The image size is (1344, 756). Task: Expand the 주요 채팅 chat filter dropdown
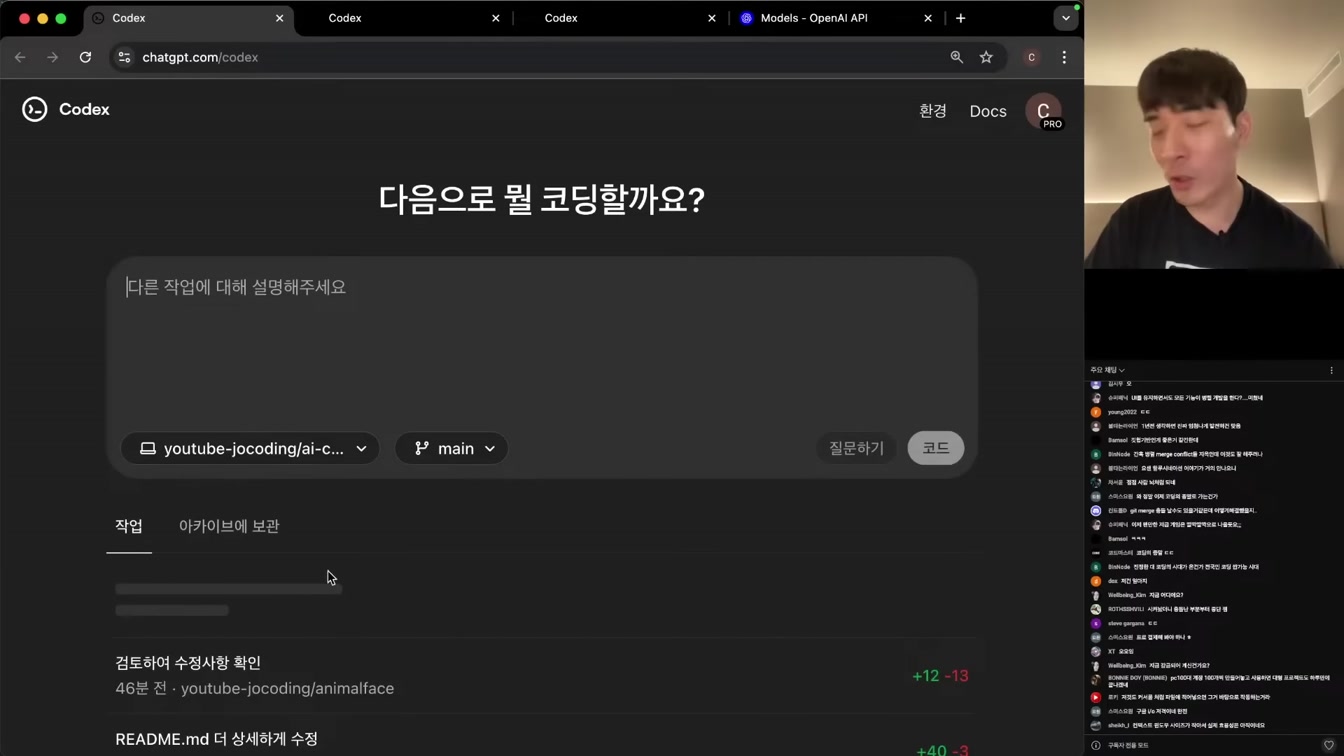pos(1107,370)
